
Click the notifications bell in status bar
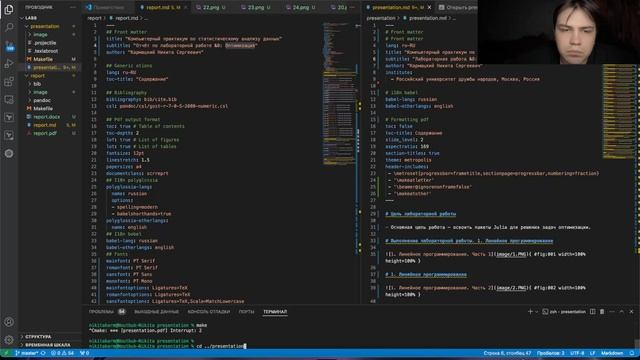pyautogui.click(x=632, y=353)
